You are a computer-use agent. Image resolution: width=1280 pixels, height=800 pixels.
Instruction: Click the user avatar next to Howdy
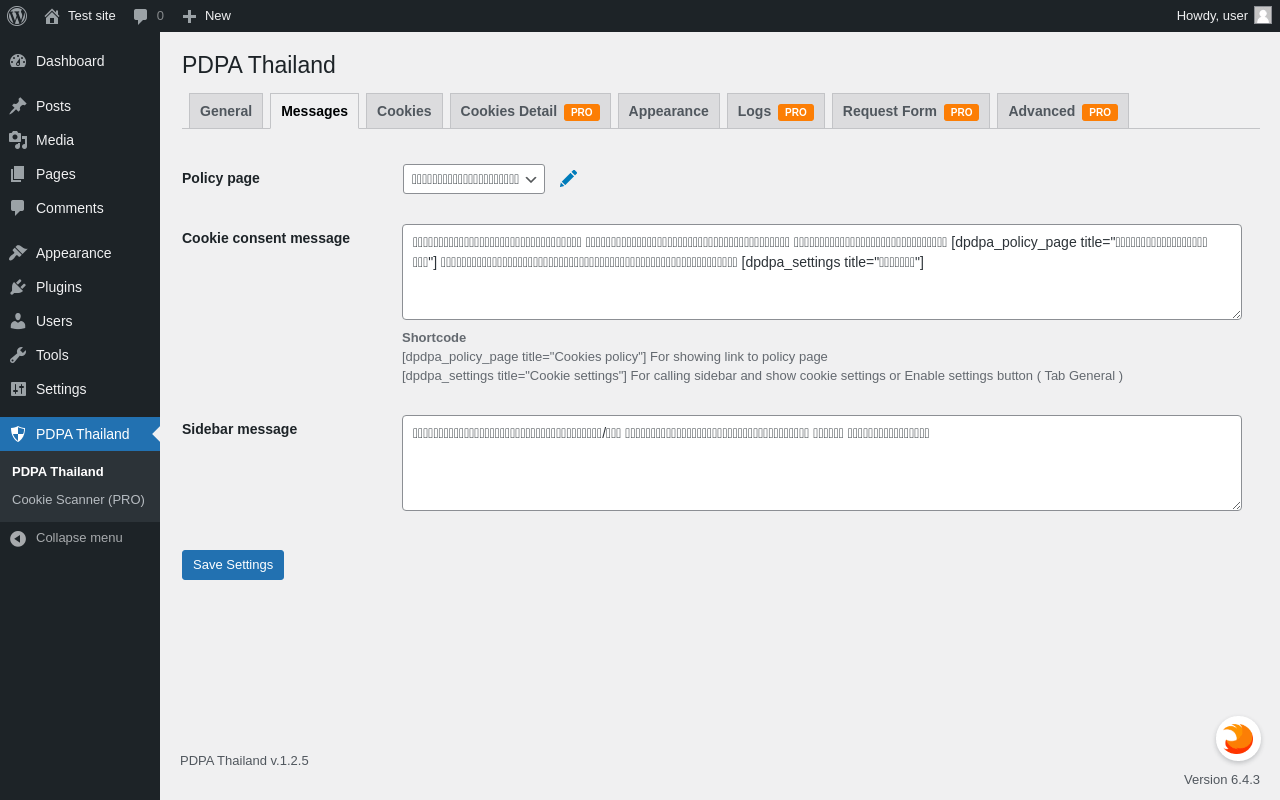1263,15
